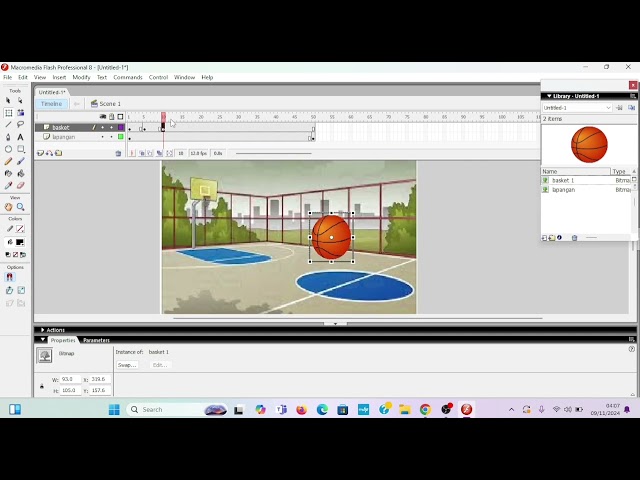Toggle Onion Skin Outlines in timeline
This screenshot has height=480, width=640.
[x=150, y=153]
